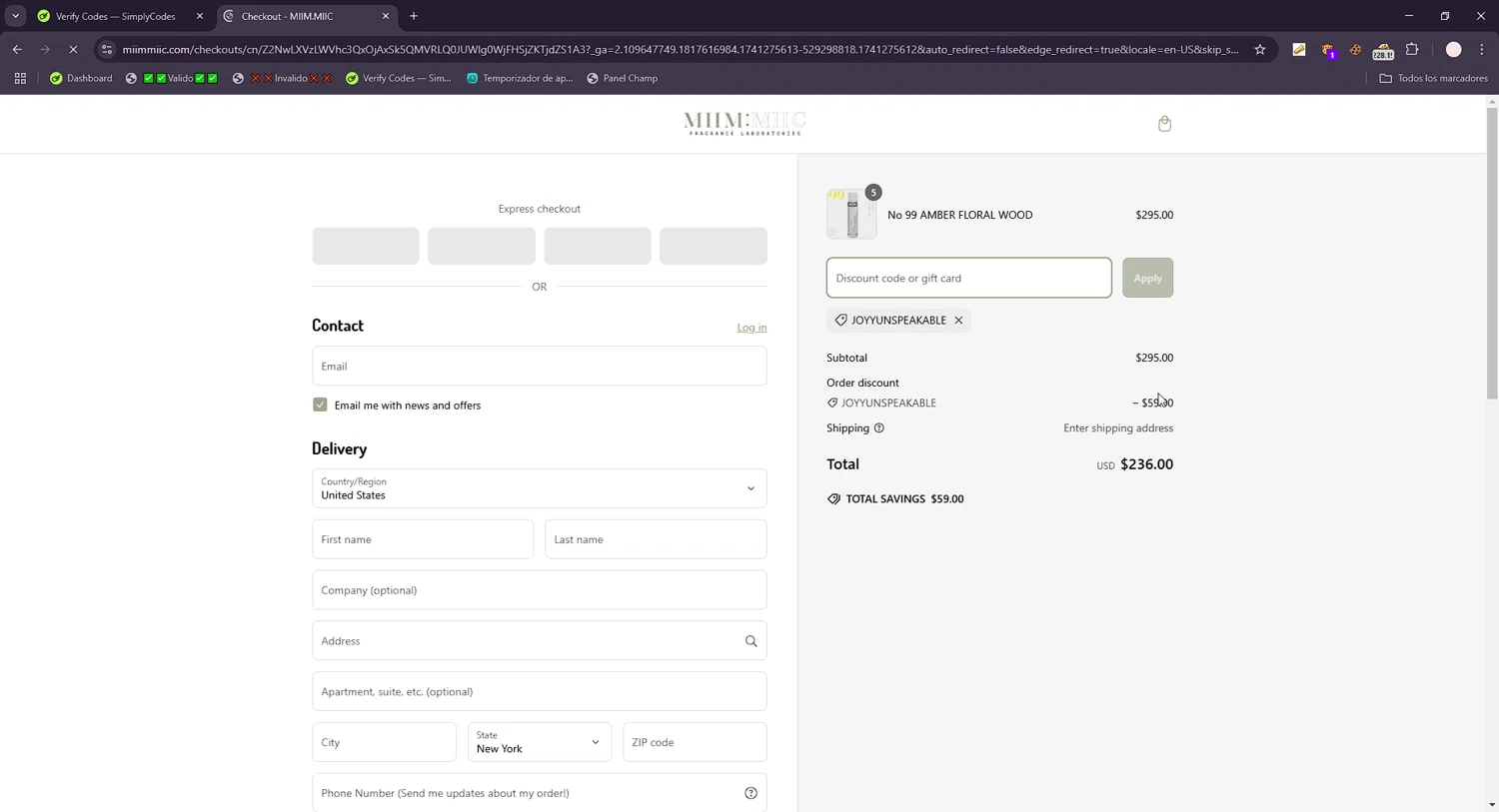This screenshot has width=1499, height=812.
Task: Click the Apply discount button
Action: click(1147, 278)
